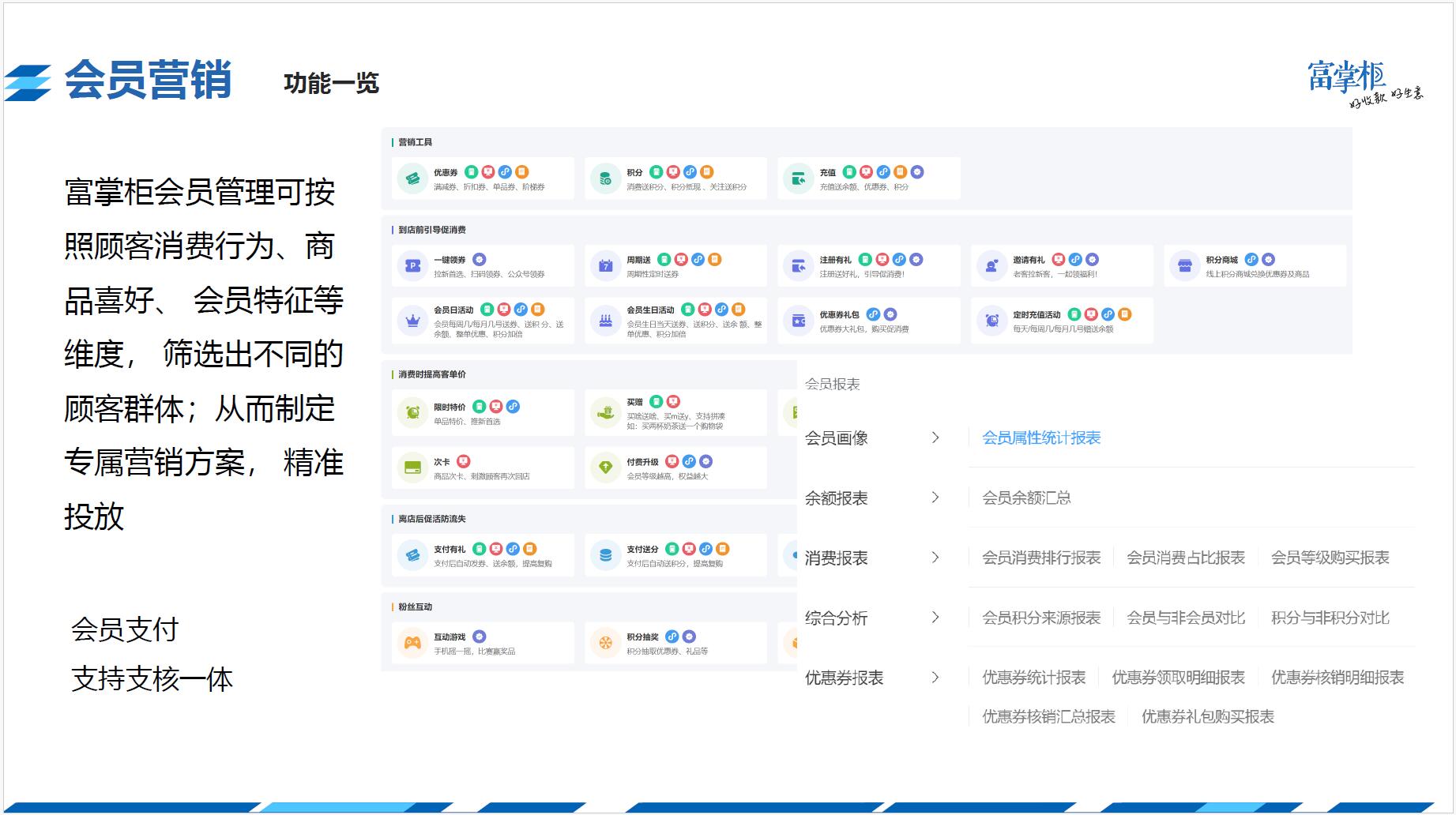Open 会员日活动 crown icon

point(412,321)
